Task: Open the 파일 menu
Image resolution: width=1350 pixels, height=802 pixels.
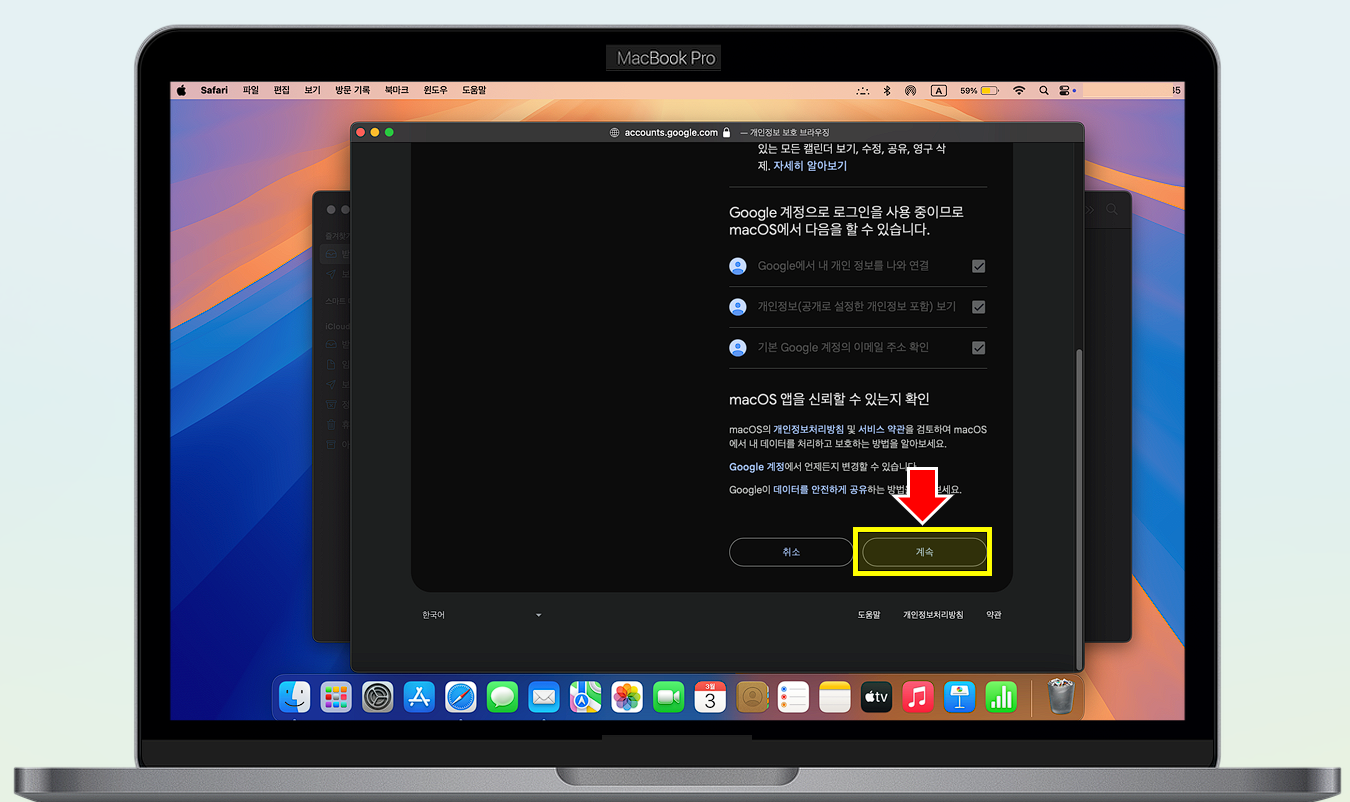Action: point(250,90)
